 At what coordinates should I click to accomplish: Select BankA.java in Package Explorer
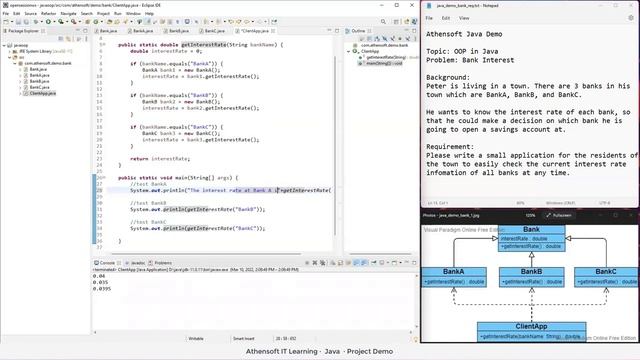[x=39, y=75]
